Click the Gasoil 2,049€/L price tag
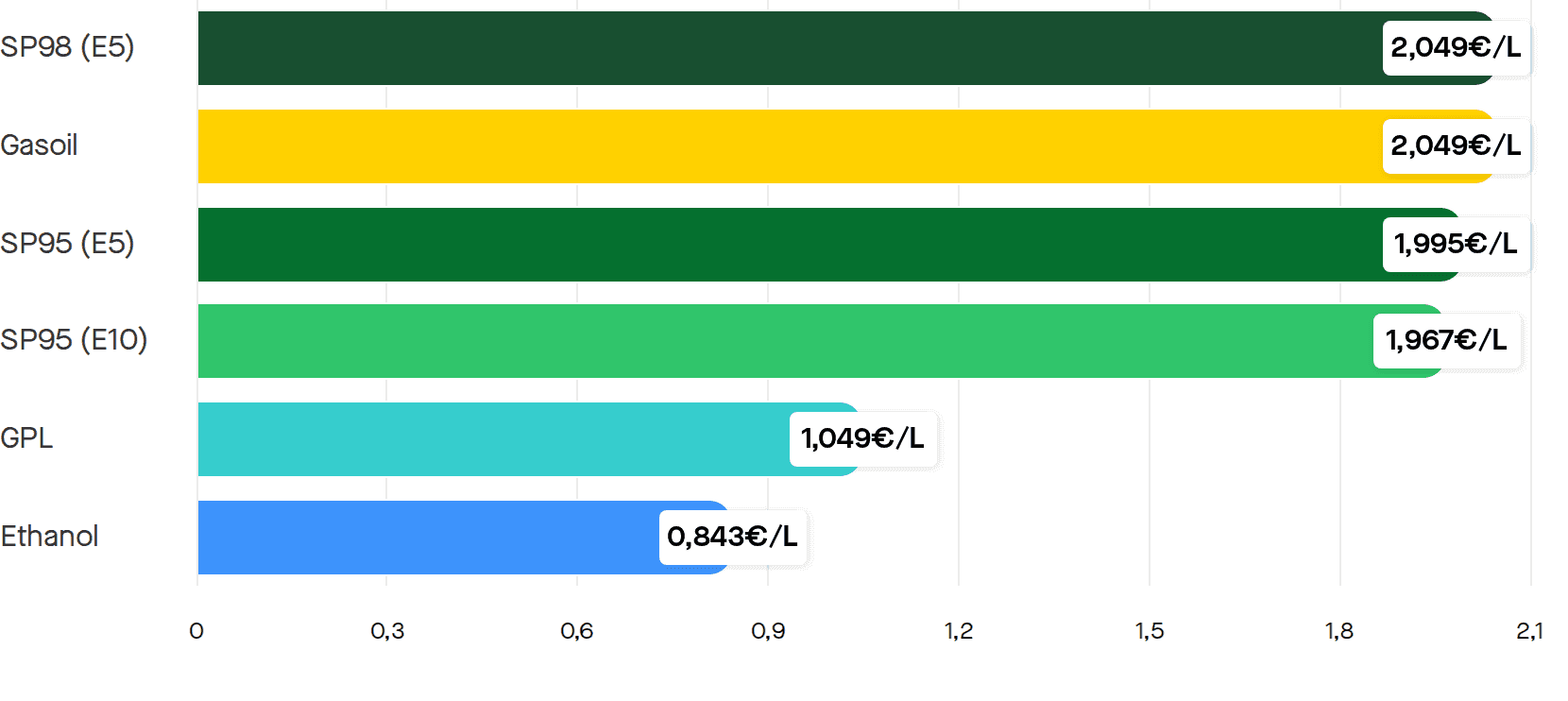This screenshot has width=1568, height=701. [x=1456, y=145]
